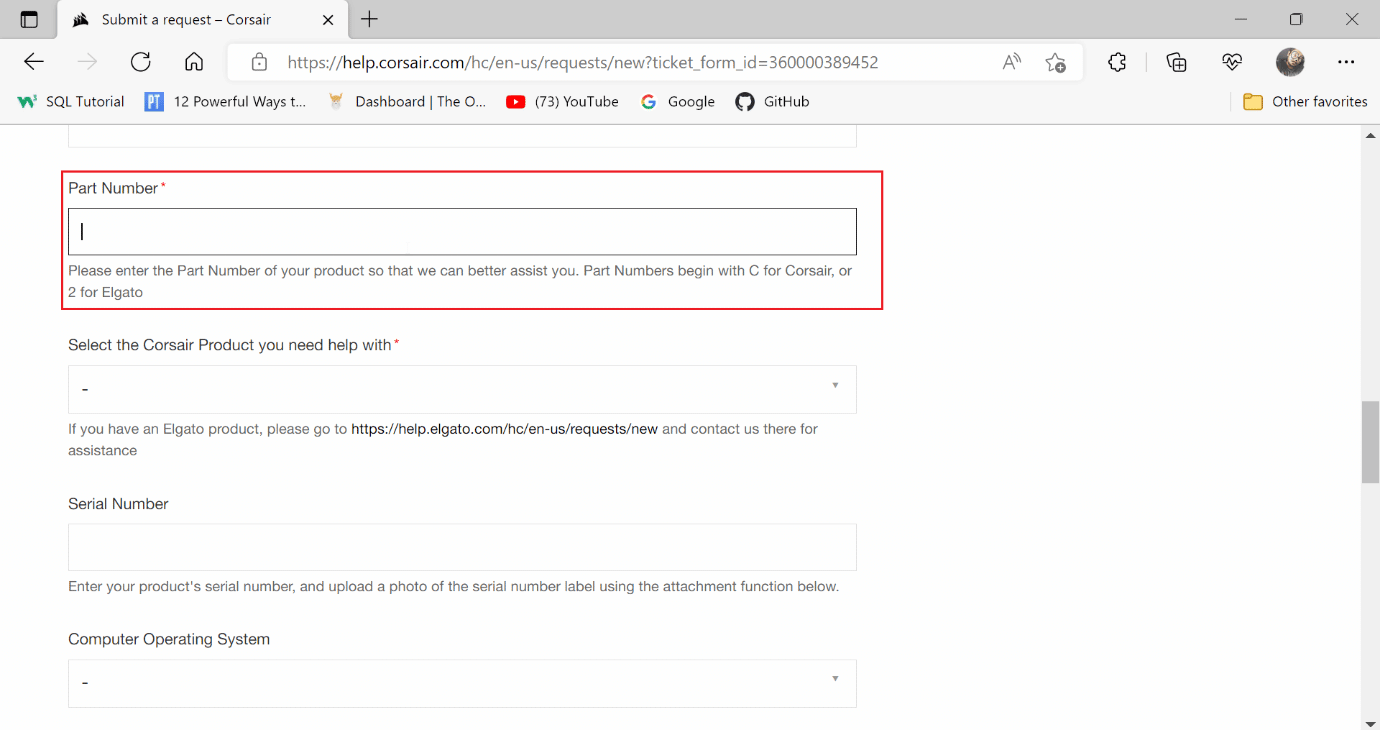
Task: Expand the Corsair Product dropdown
Action: pyautogui.click(x=462, y=389)
